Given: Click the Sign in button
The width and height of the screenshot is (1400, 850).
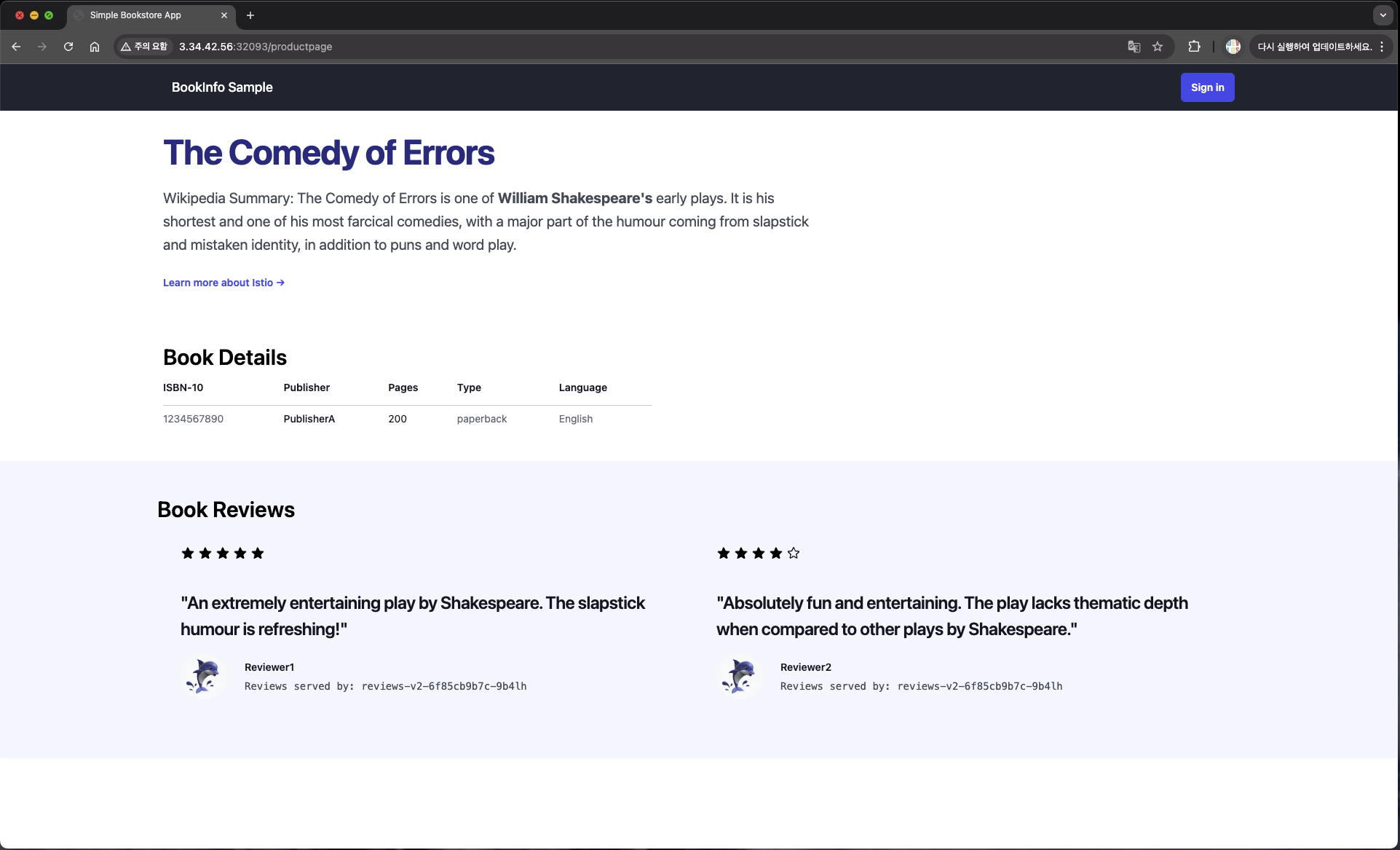Looking at the screenshot, I should pyautogui.click(x=1207, y=87).
